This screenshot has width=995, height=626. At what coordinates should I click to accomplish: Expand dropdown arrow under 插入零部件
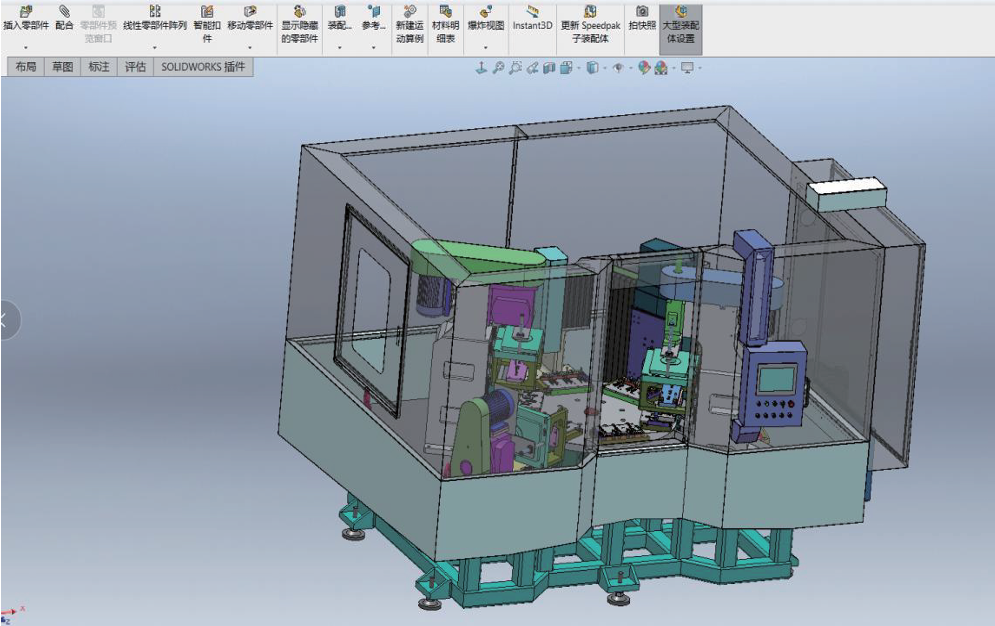[26, 47]
